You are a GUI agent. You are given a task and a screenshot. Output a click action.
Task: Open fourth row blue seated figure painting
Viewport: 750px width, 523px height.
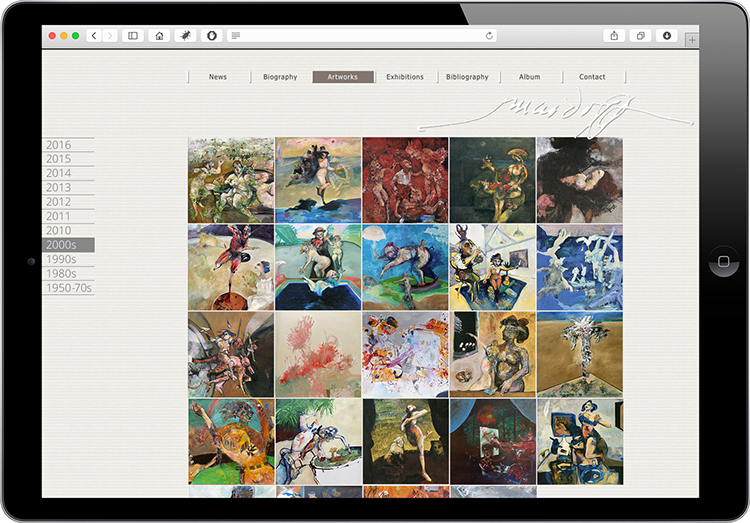point(580,442)
